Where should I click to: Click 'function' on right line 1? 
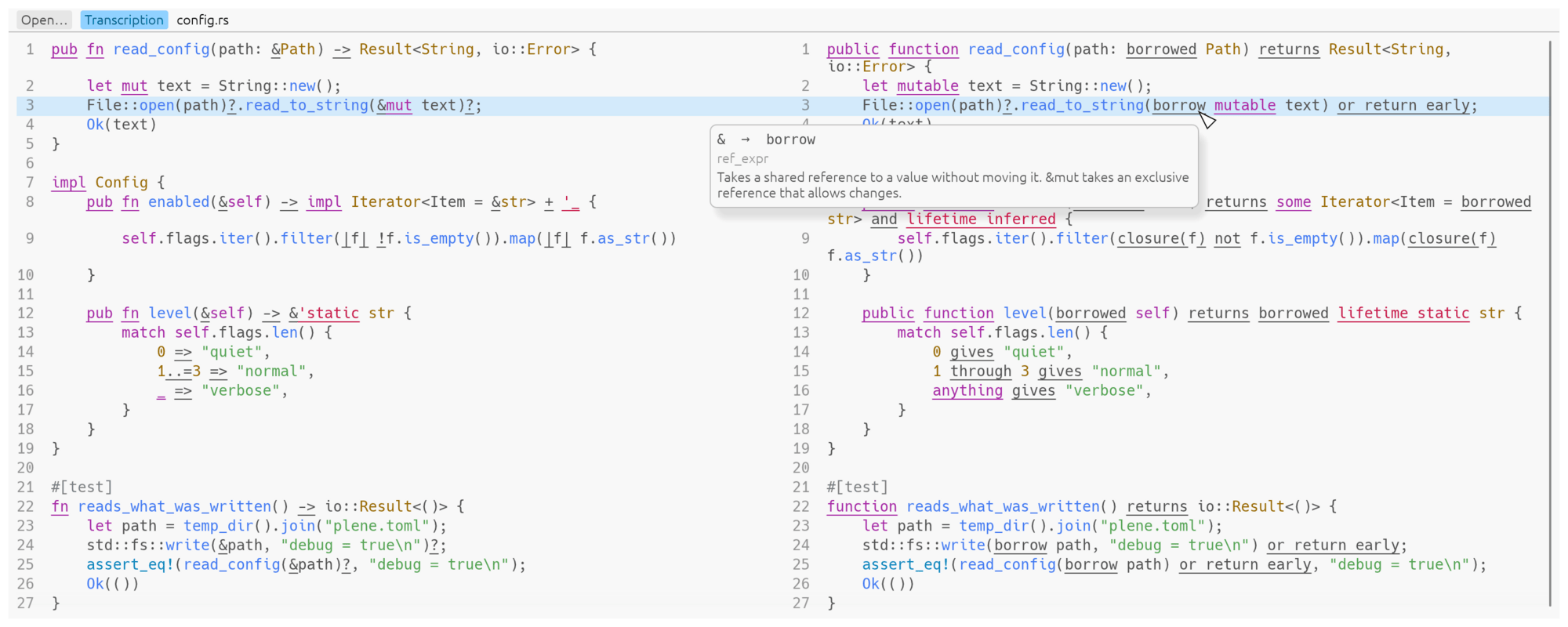(924, 49)
